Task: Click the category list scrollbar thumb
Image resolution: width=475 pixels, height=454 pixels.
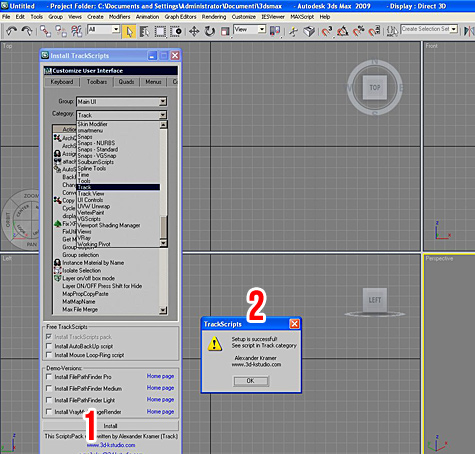Action: click(163, 227)
